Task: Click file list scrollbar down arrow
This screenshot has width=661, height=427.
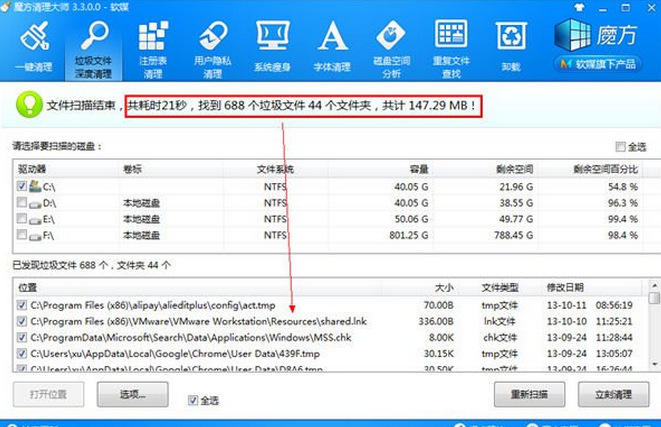Action: [654, 365]
